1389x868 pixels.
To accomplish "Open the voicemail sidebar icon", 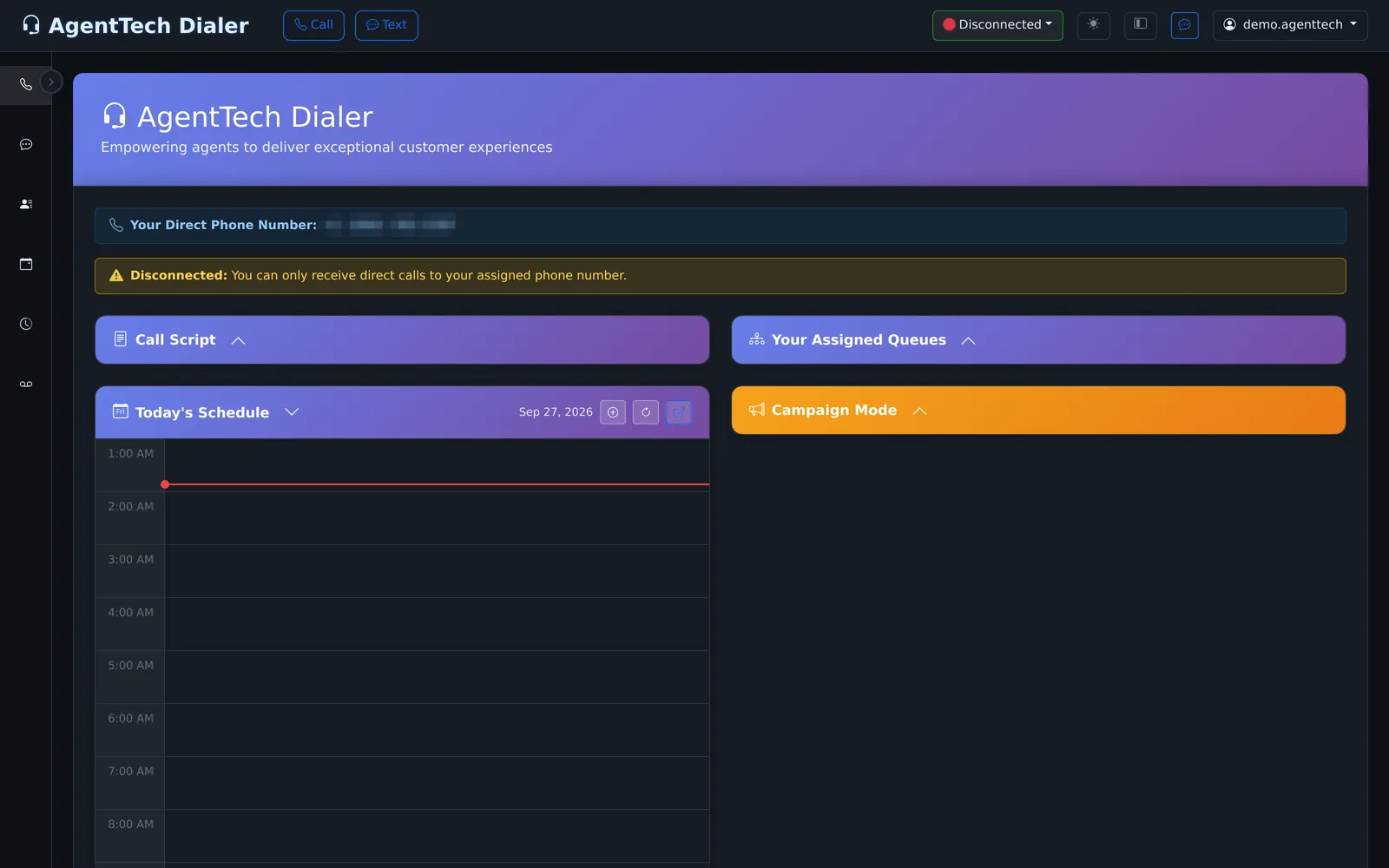I will 26,384.
